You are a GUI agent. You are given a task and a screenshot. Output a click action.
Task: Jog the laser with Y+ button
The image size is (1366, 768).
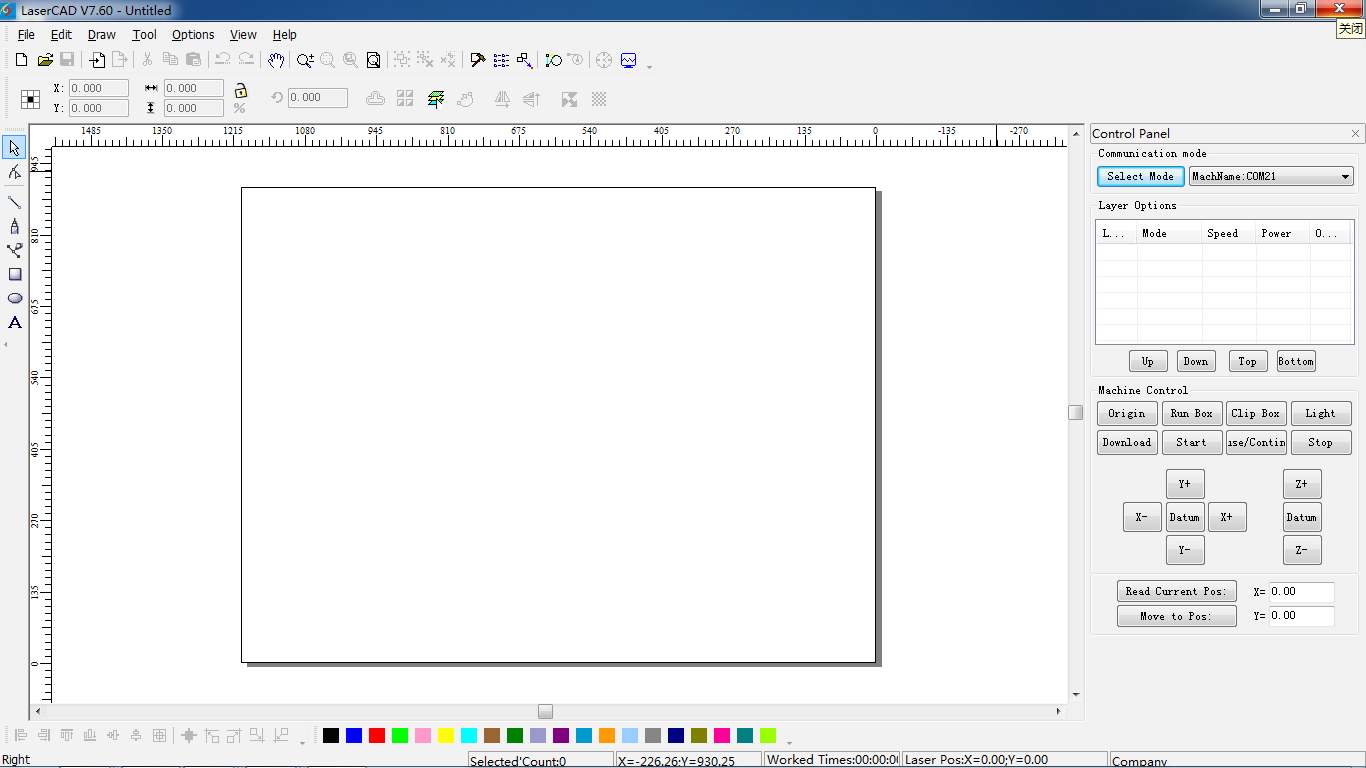click(x=1185, y=484)
